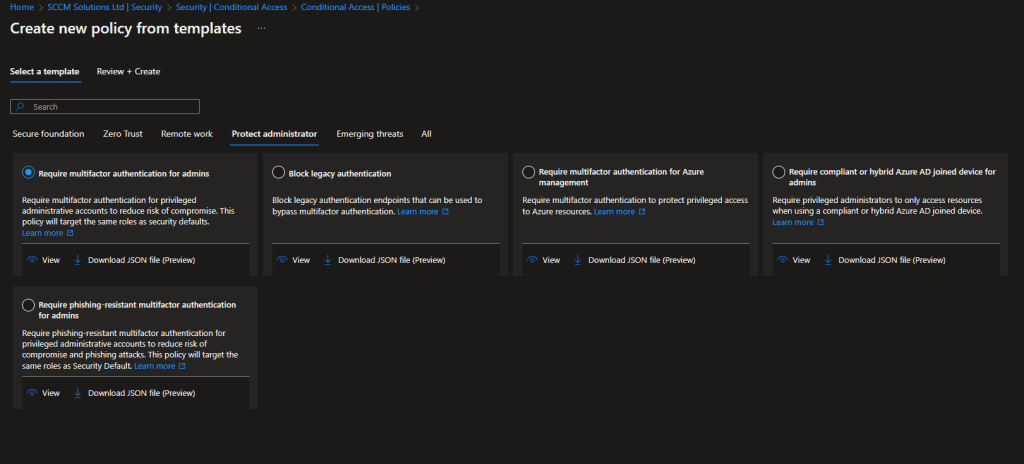1024x464 pixels.
Task: Click download icon on Azure management template card
Action: click(578, 260)
